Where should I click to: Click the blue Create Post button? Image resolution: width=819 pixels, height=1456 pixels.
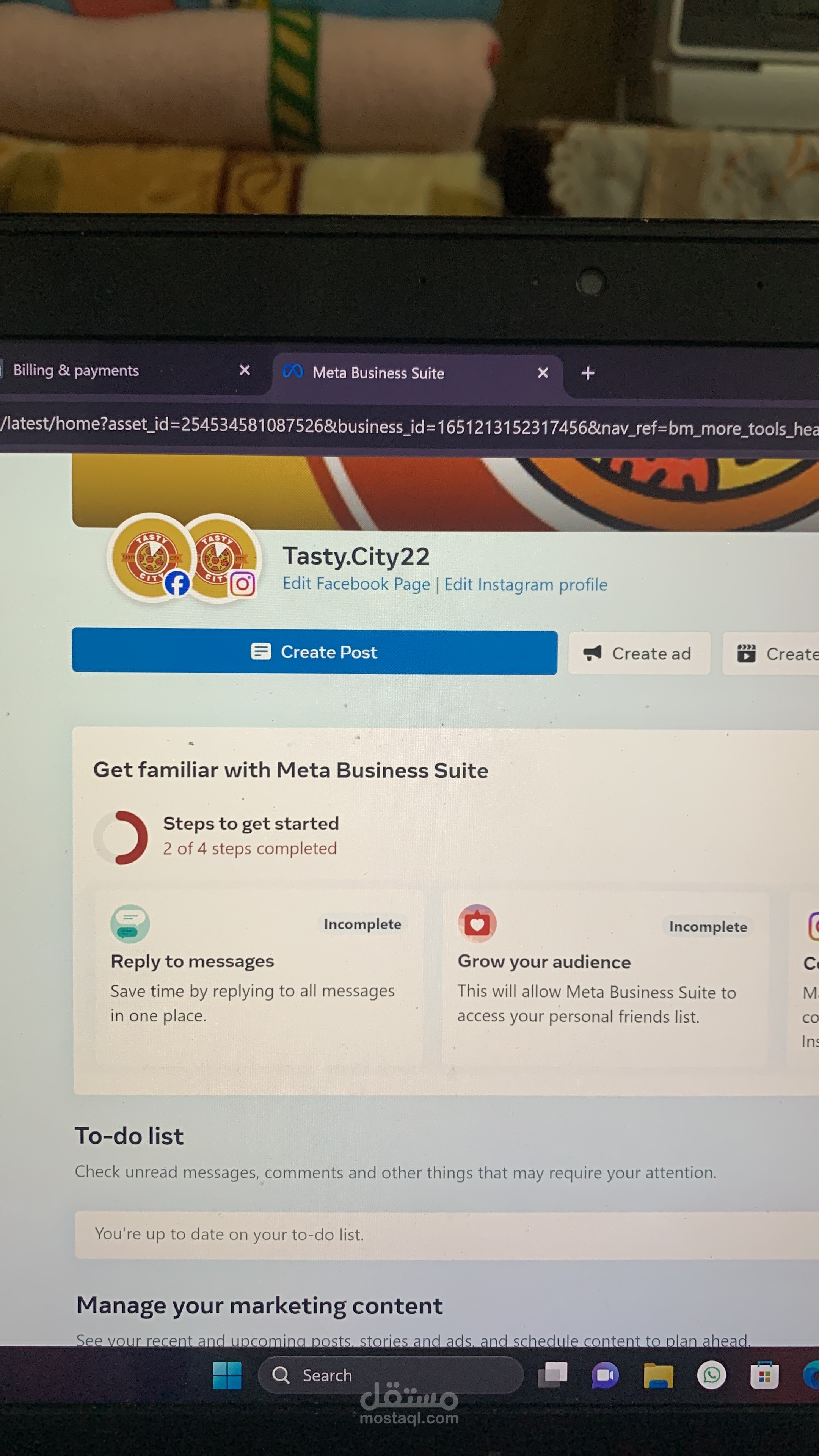[314, 652]
